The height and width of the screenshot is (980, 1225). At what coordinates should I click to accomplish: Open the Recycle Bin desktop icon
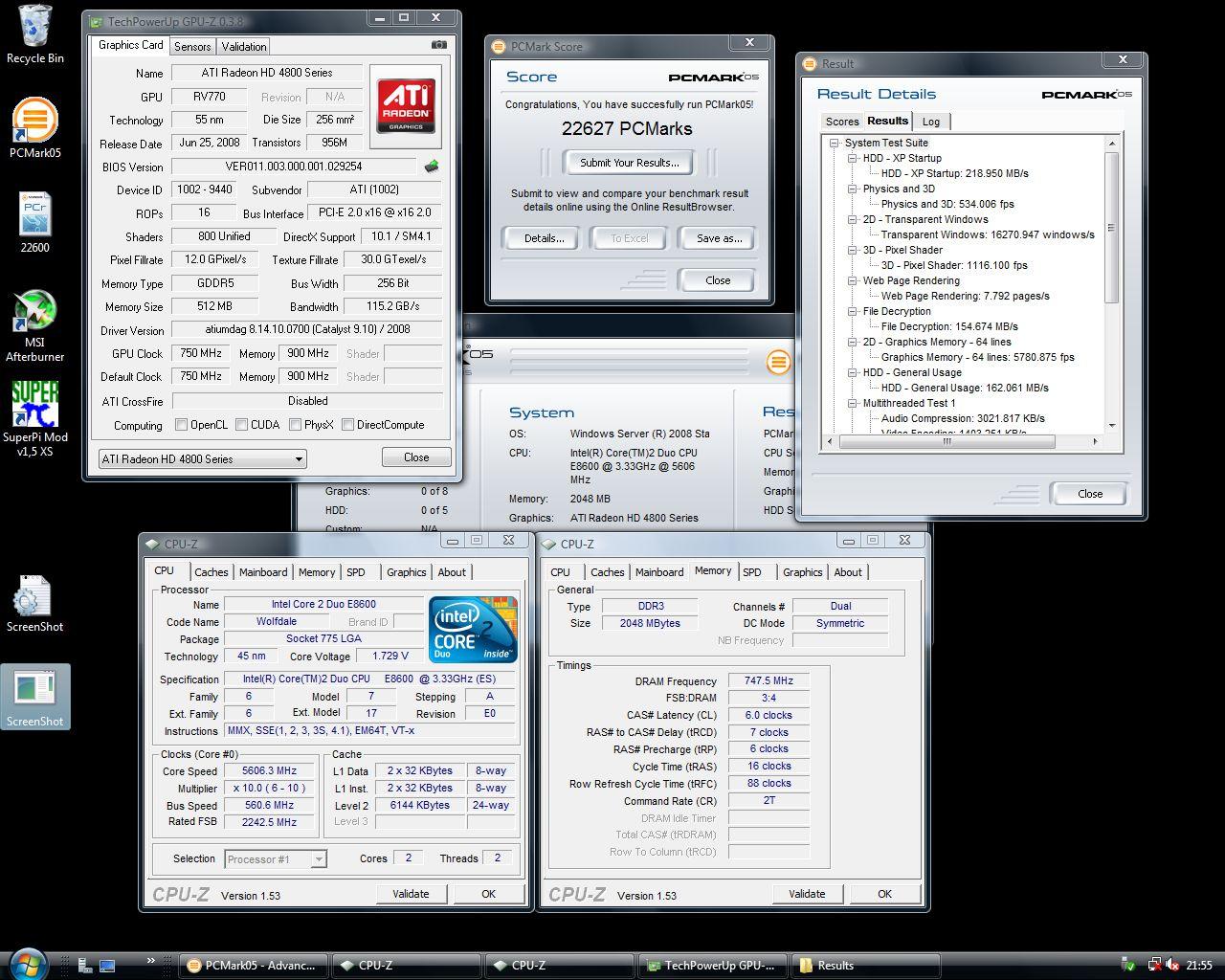point(35,34)
